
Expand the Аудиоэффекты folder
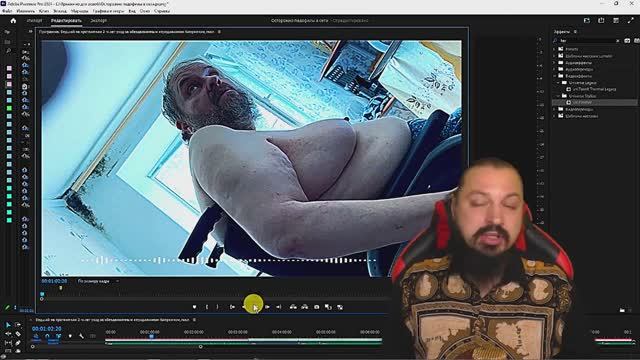[555, 63]
